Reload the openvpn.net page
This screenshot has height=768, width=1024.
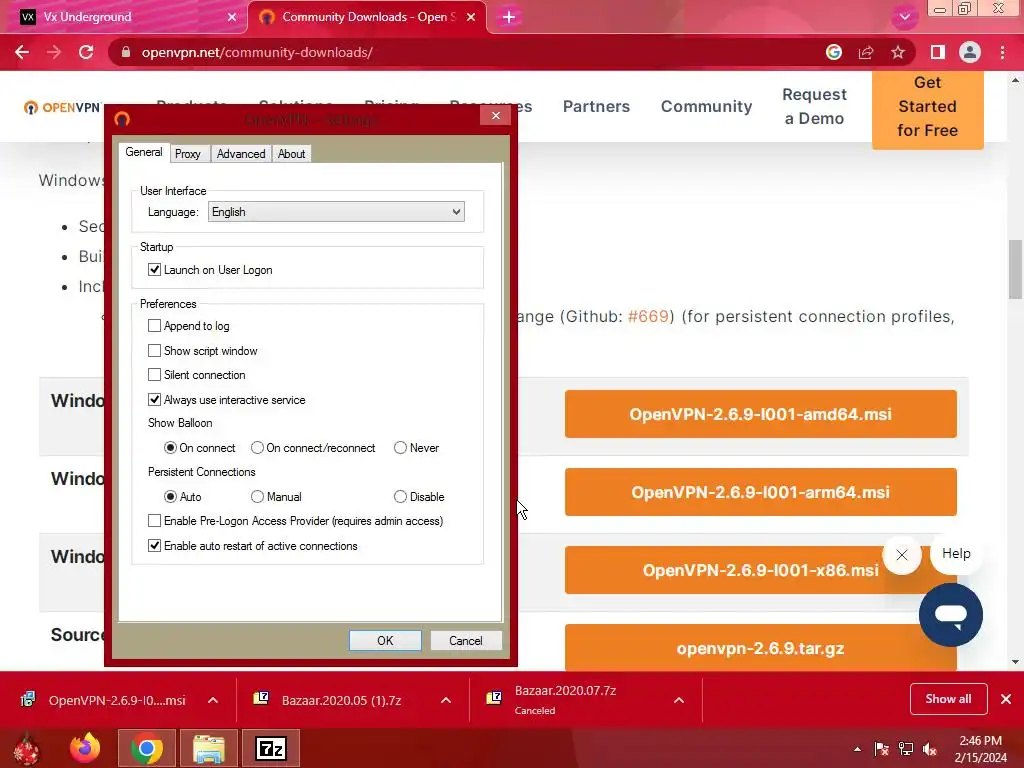coord(86,52)
